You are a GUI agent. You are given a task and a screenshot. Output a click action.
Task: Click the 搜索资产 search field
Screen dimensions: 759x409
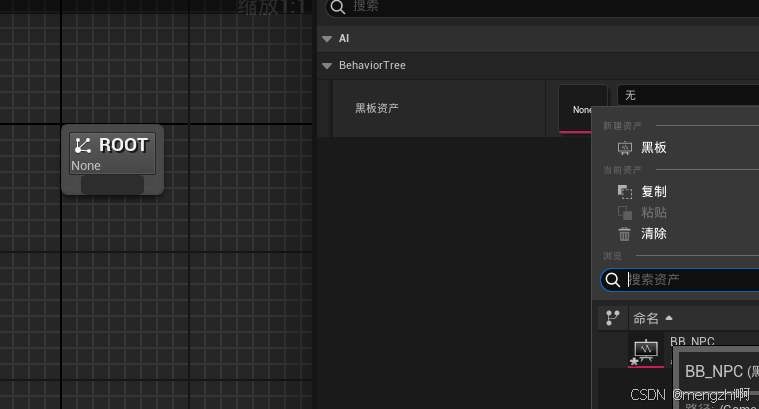tap(680, 280)
